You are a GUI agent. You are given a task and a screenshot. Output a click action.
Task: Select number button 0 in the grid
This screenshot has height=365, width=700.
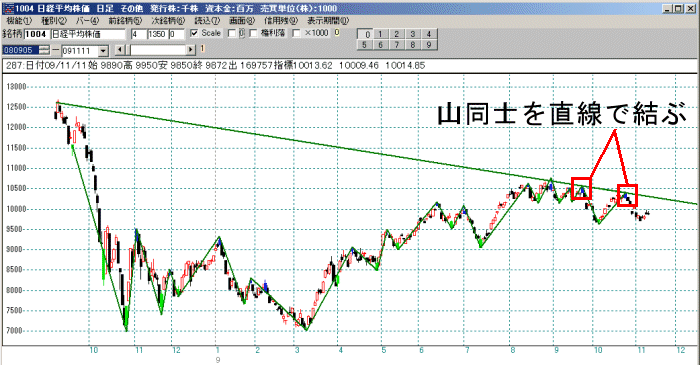pyautogui.click(x=367, y=34)
